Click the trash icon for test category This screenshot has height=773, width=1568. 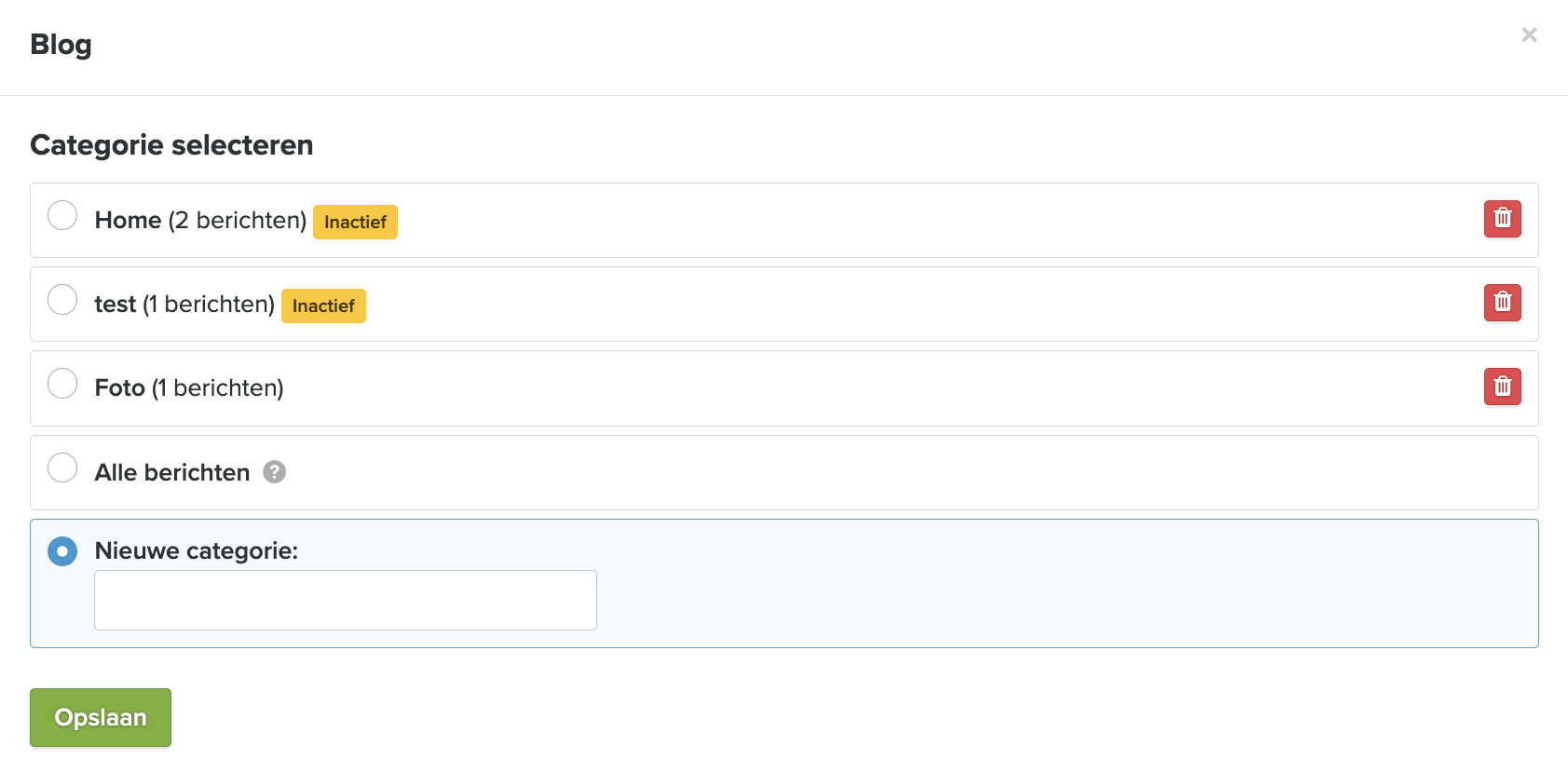[1502, 303]
